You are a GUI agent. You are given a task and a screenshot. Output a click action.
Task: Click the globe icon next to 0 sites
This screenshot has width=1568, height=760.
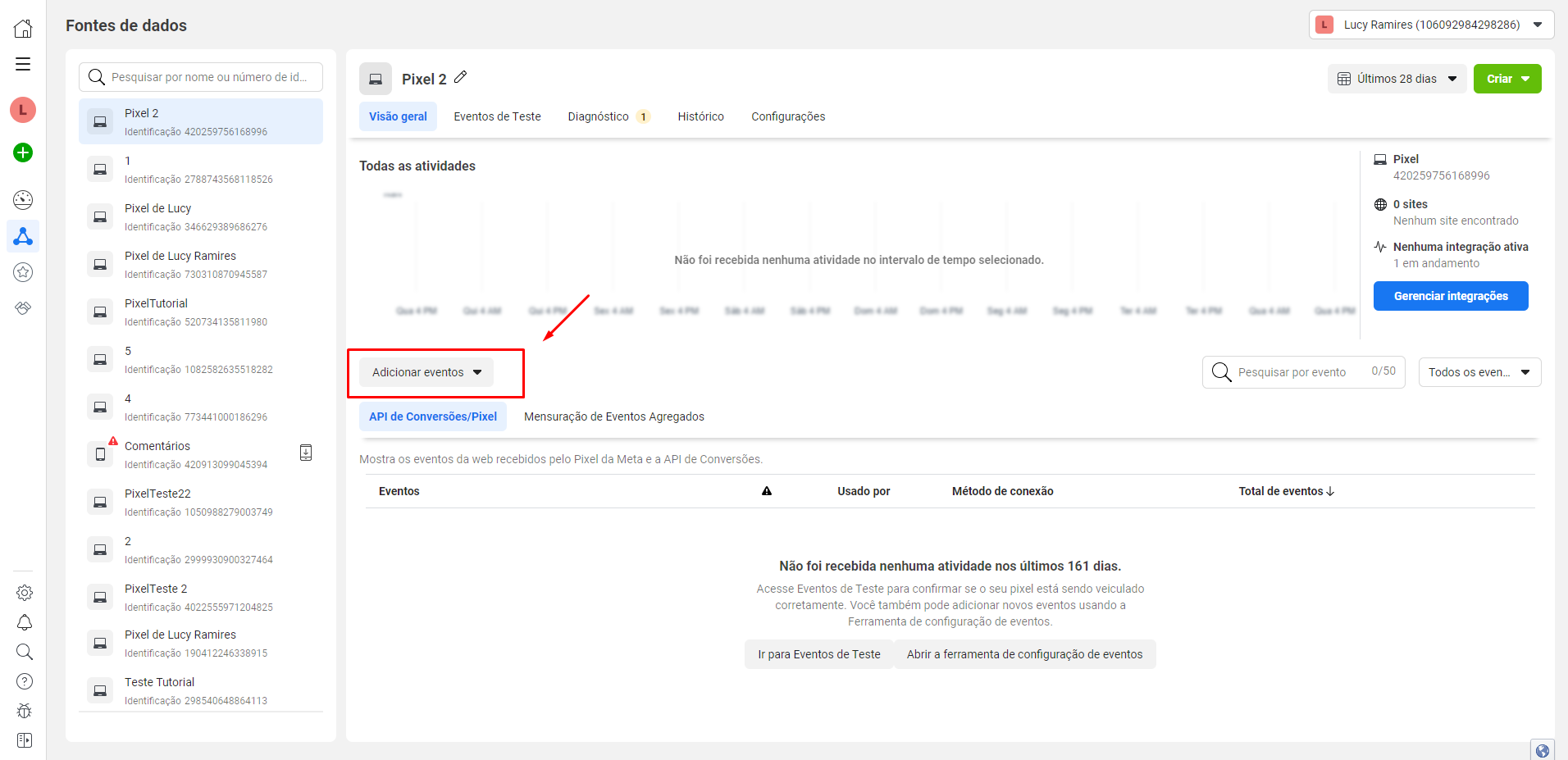1380,205
